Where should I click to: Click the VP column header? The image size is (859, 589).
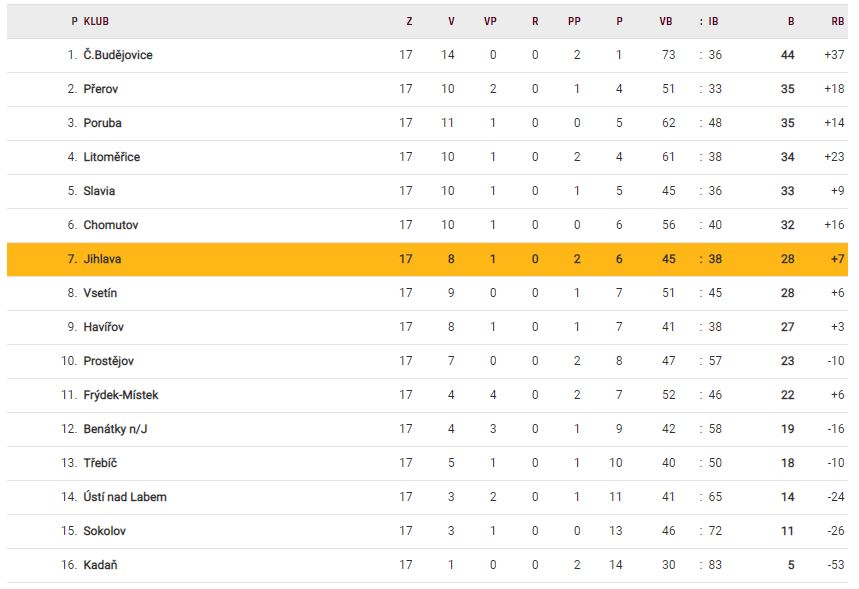(x=490, y=21)
